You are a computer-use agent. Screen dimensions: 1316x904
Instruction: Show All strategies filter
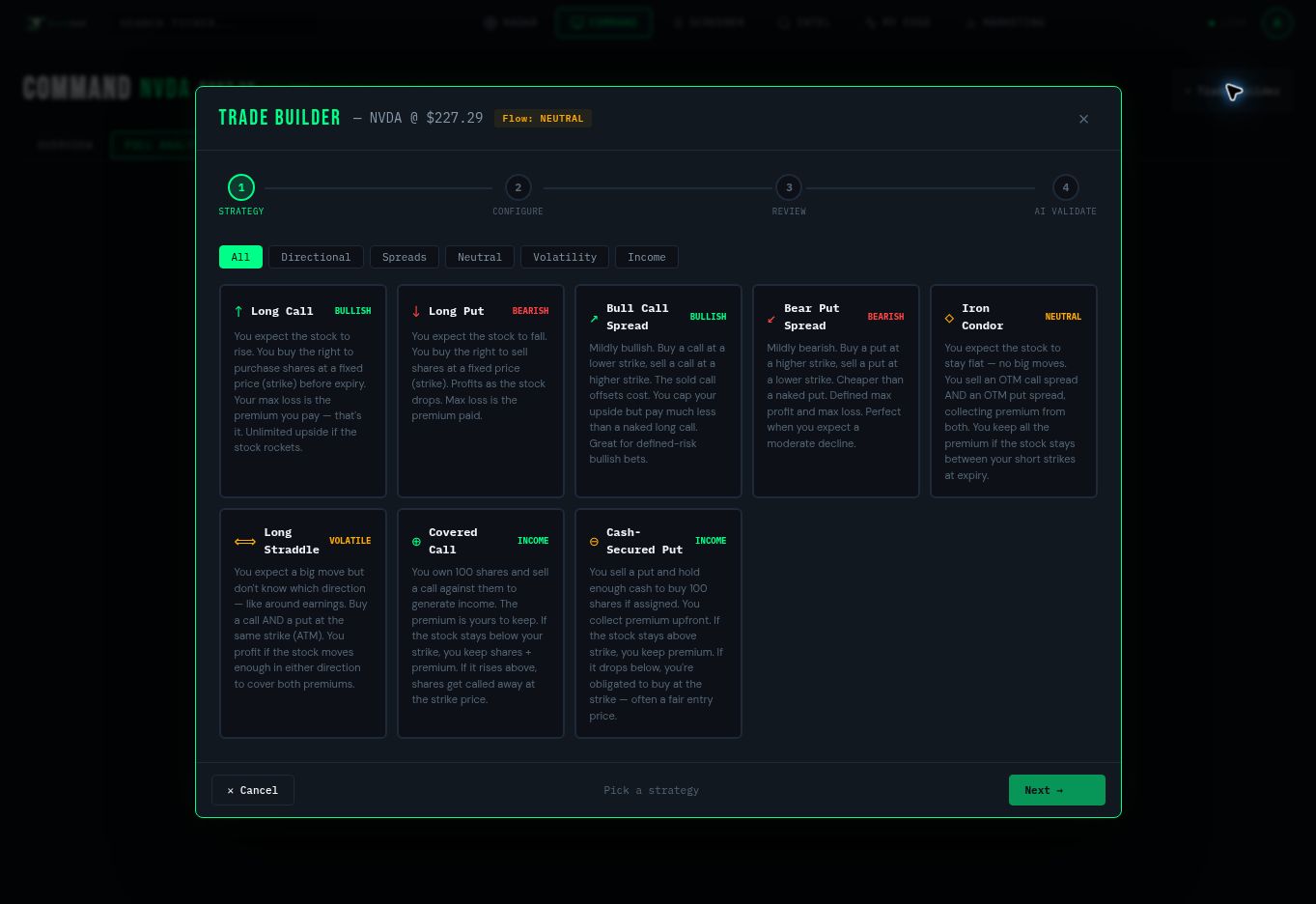pyautogui.click(x=240, y=257)
